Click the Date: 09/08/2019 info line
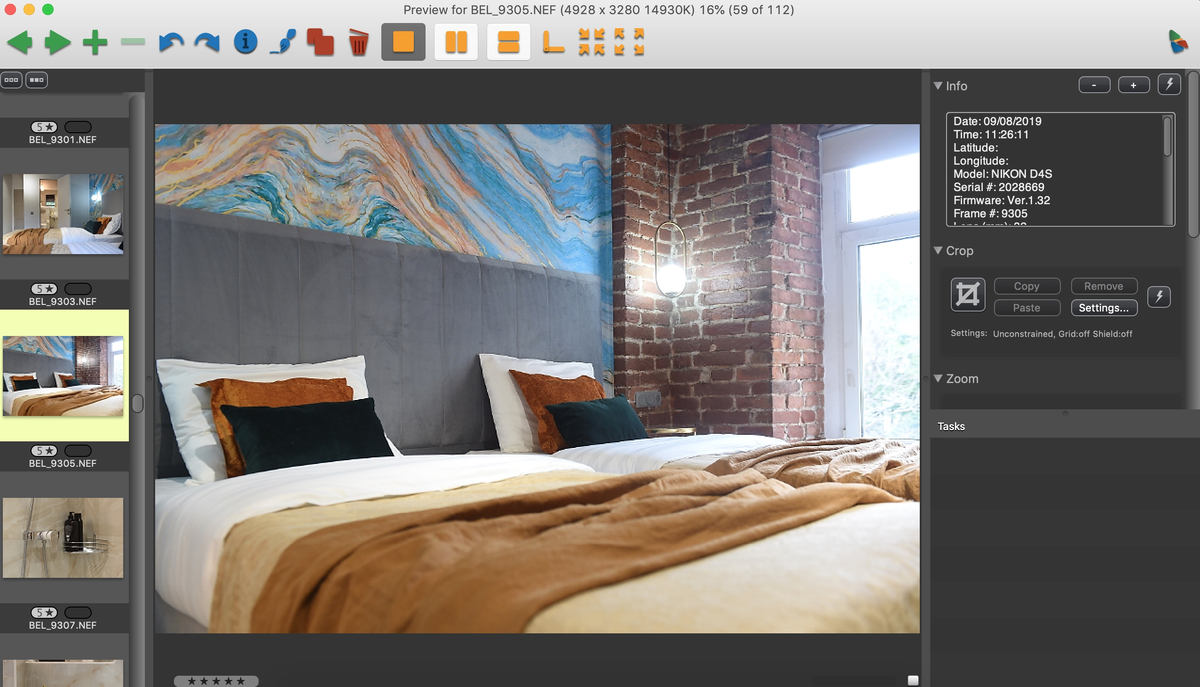 pos(997,121)
